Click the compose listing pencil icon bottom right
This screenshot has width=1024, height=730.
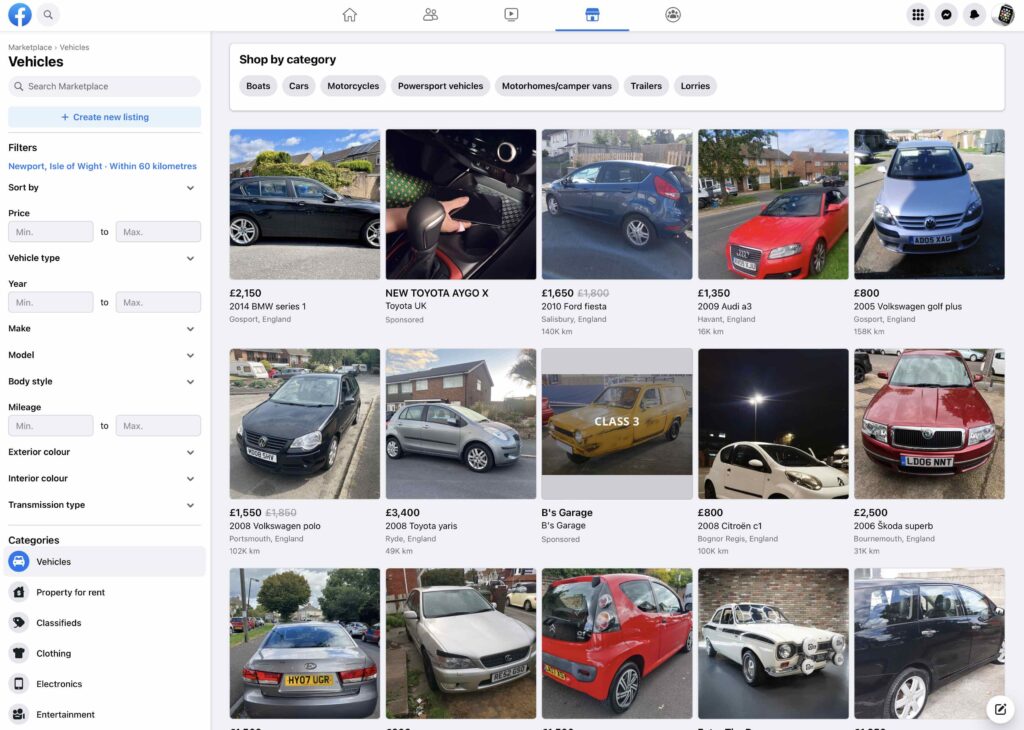coord(999,709)
